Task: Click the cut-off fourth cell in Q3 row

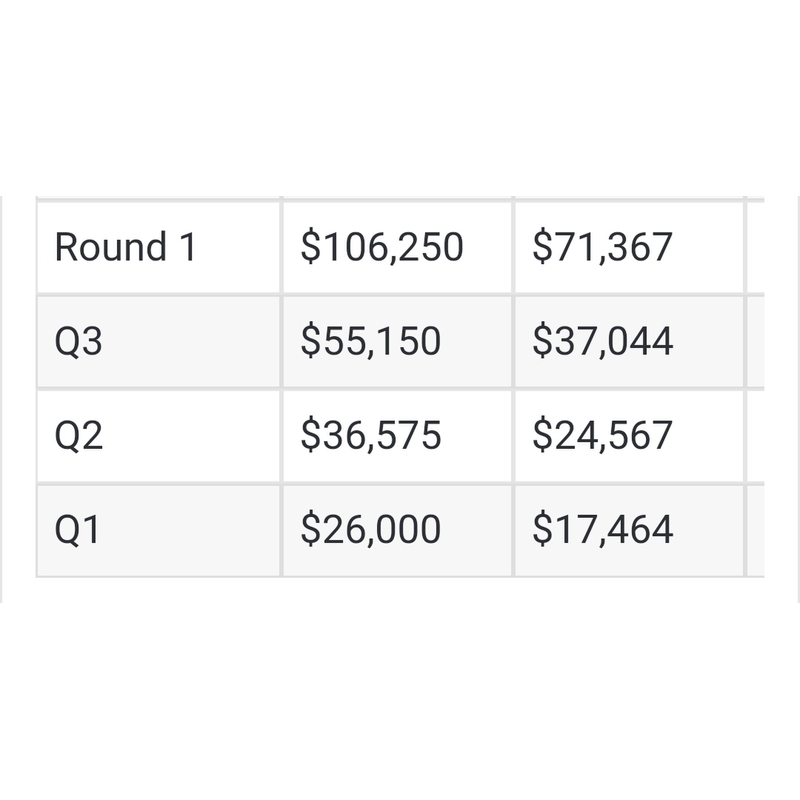Action: (x=756, y=341)
